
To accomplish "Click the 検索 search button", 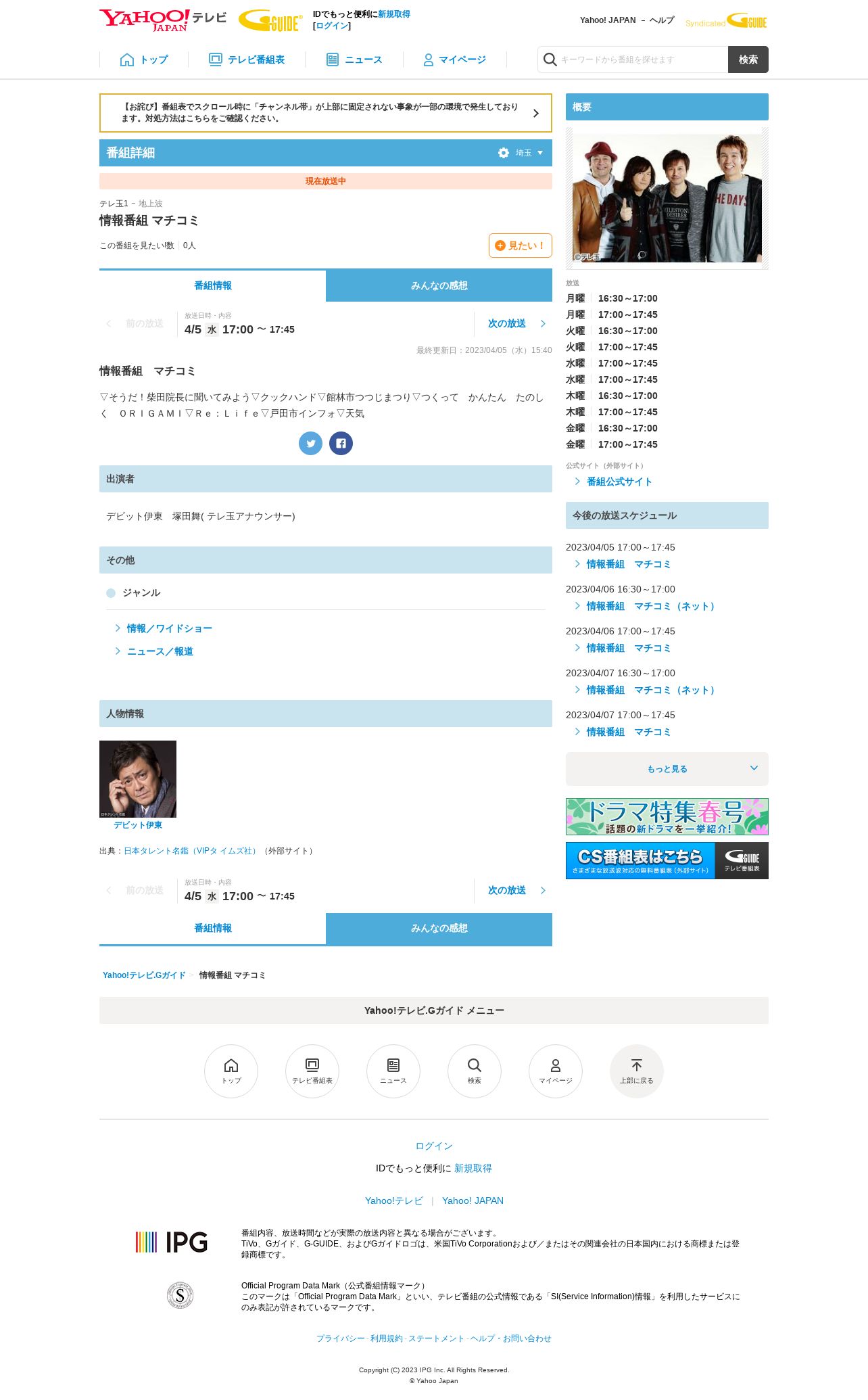I will pyautogui.click(x=748, y=60).
